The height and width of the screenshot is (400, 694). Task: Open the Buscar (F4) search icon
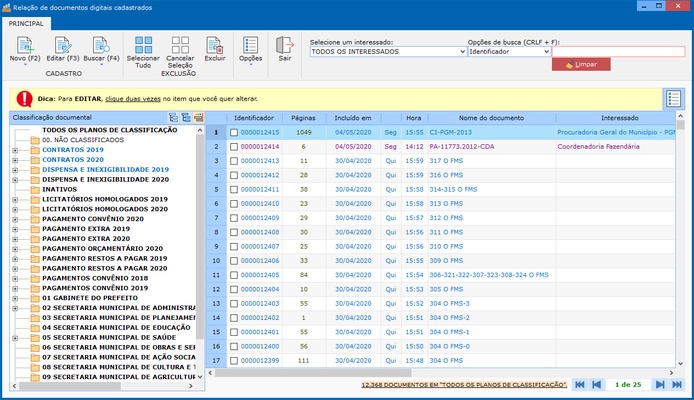pyautogui.click(x=101, y=45)
